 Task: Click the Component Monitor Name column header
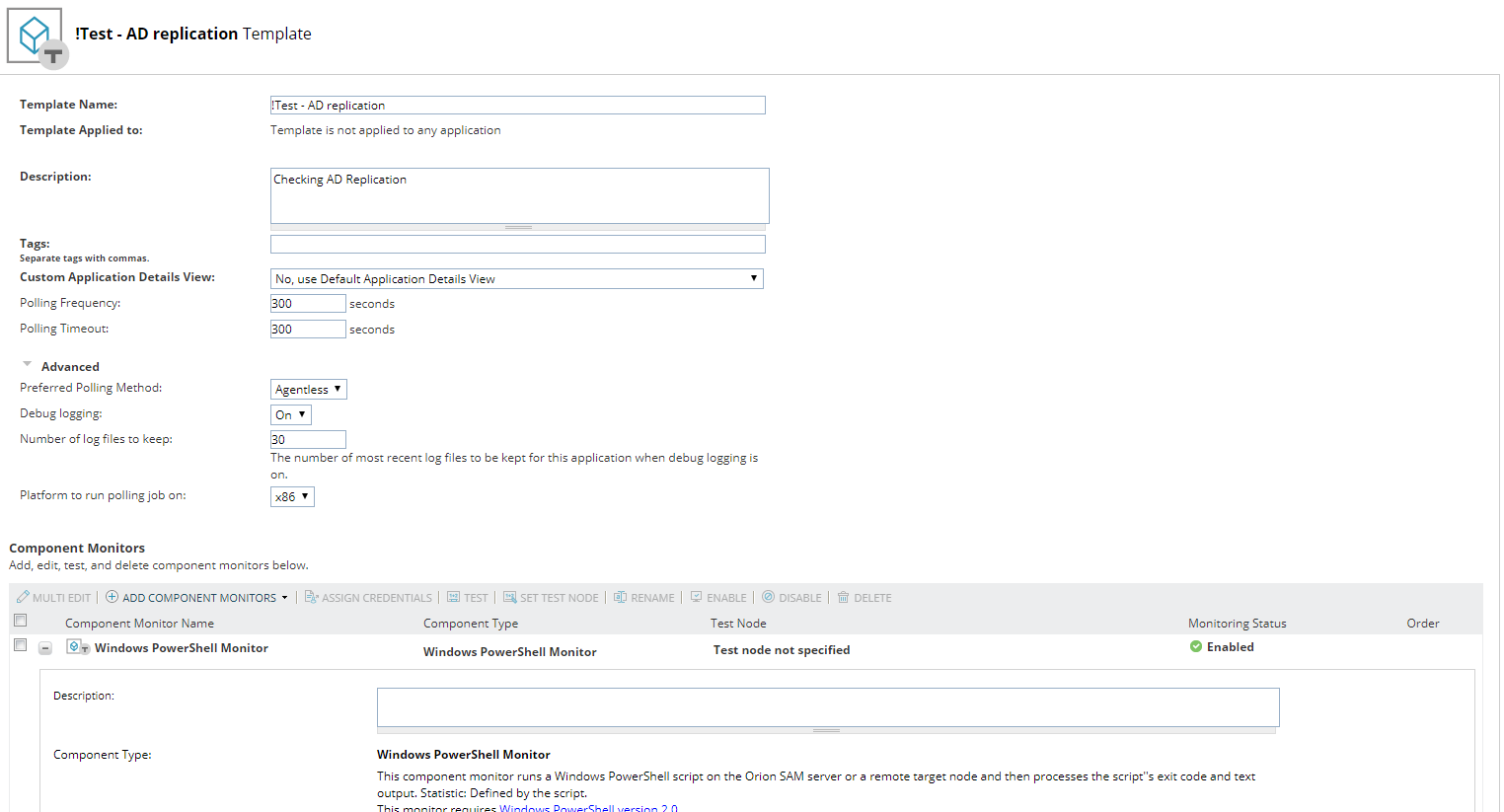point(139,623)
